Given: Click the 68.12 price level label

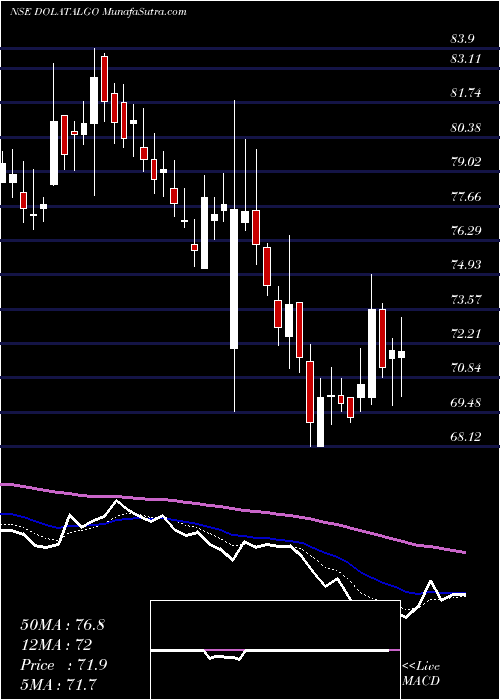Looking at the screenshot, I should click(x=466, y=436).
